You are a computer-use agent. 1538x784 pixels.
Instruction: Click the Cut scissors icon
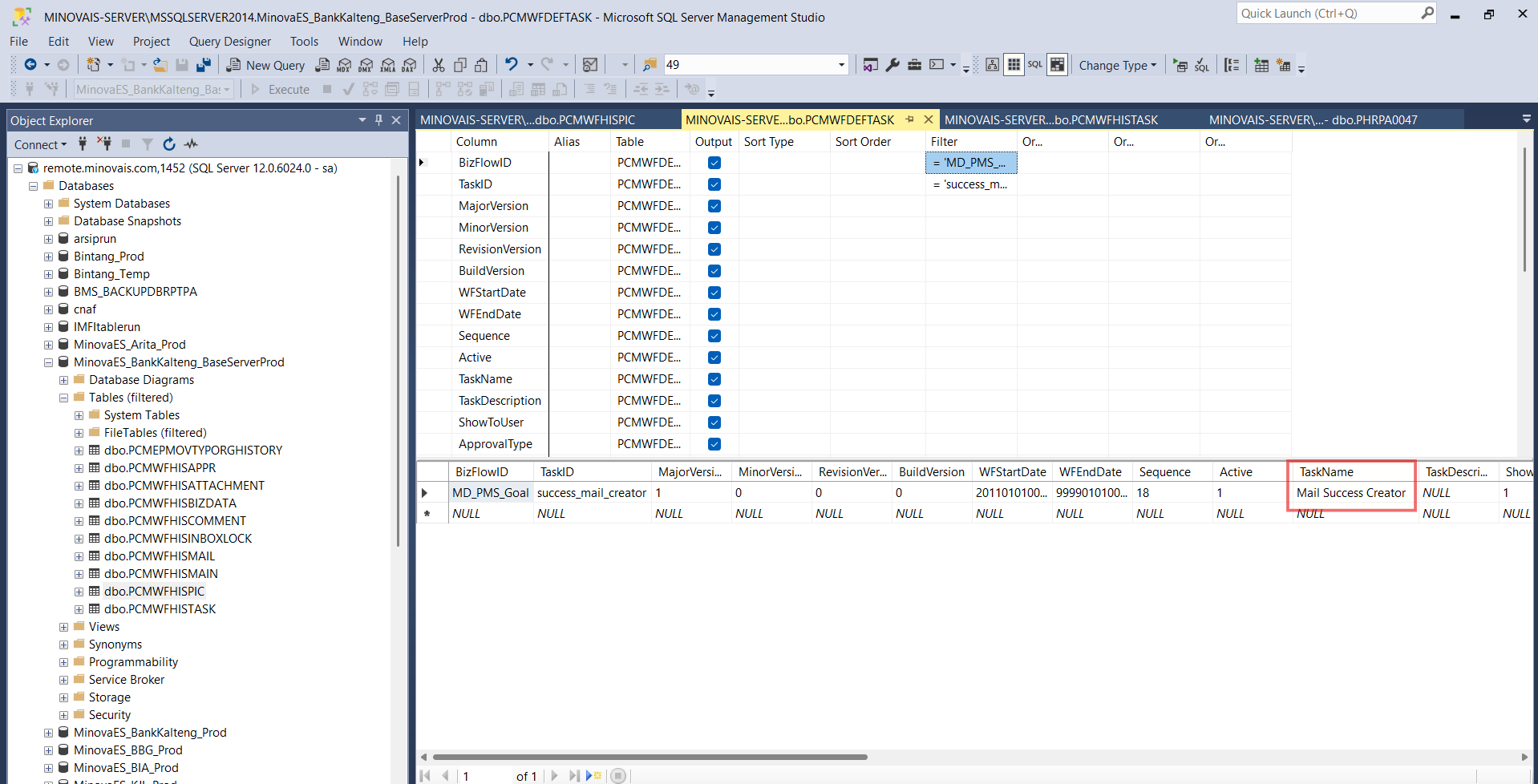(x=439, y=65)
